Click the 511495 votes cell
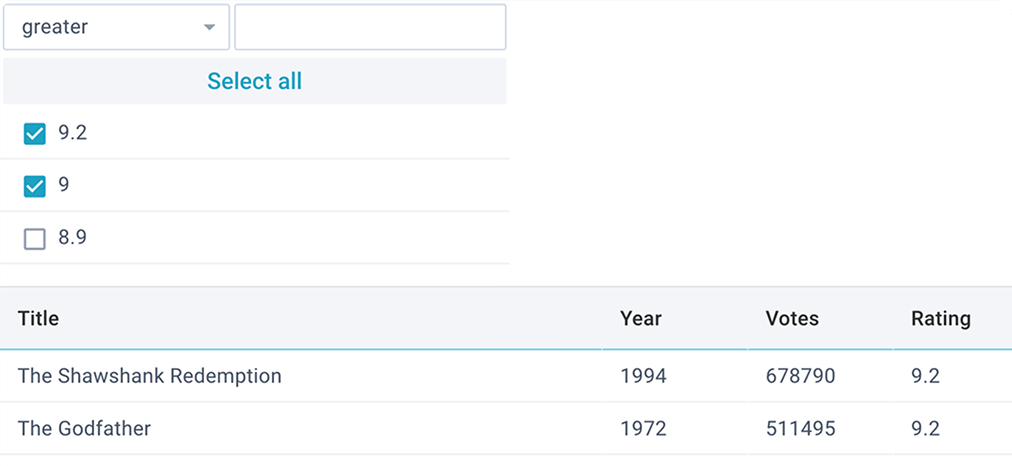The width and height of the screenshot is (1012, 466). pos(800,429)
